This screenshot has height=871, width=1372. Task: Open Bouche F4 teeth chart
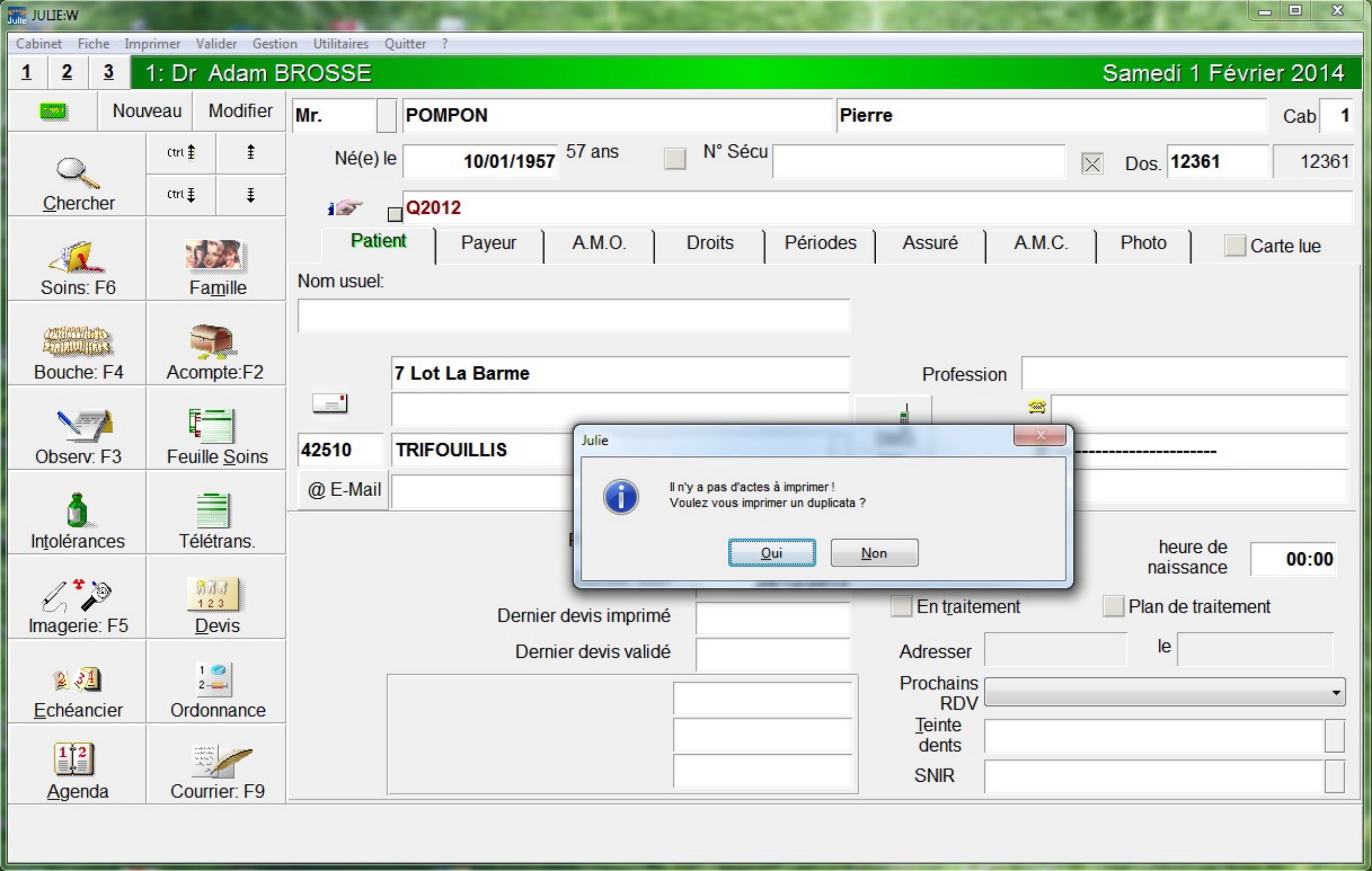click(77, 342)
